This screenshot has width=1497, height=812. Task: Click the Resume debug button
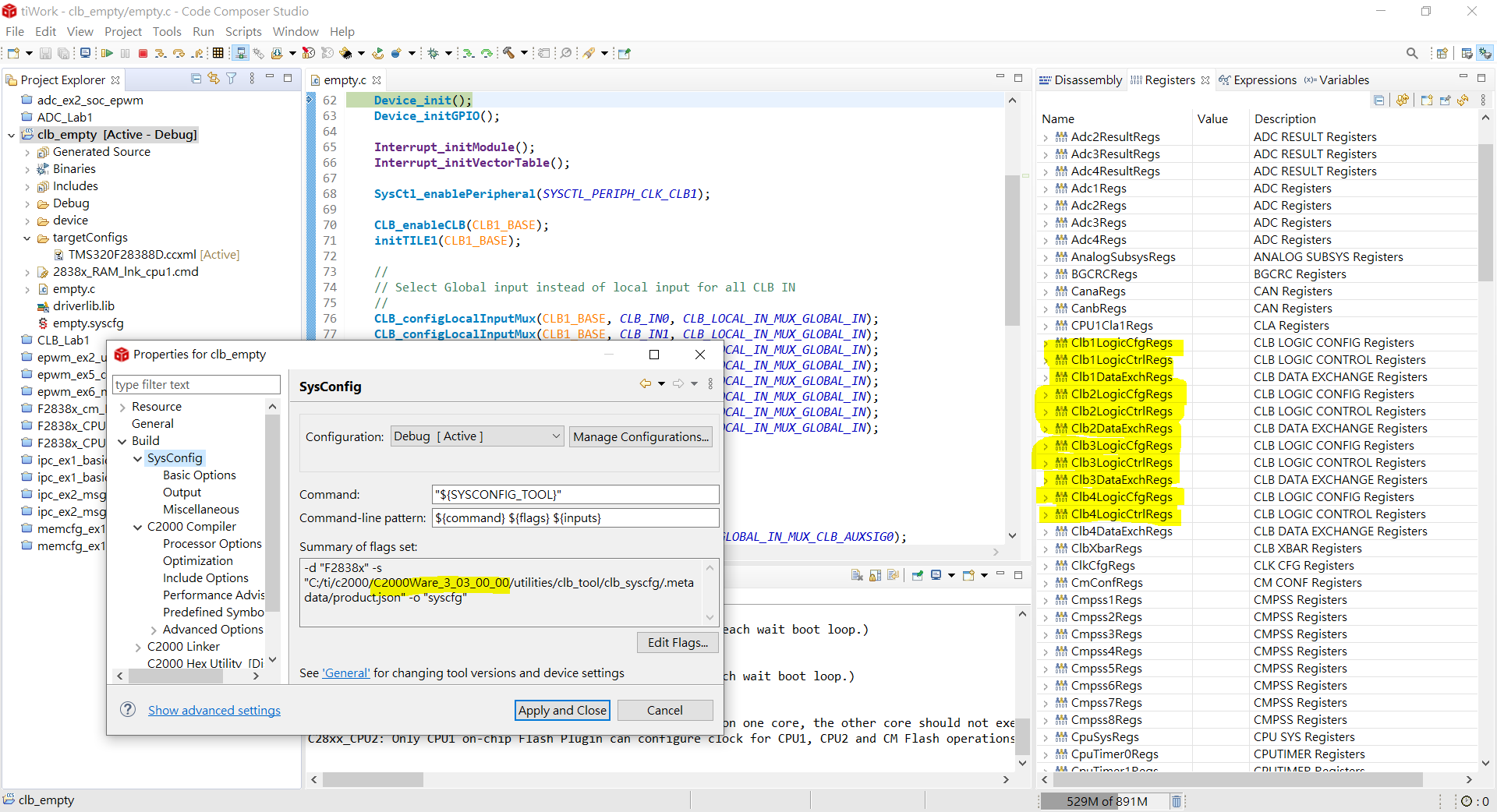tap(107, 53)
